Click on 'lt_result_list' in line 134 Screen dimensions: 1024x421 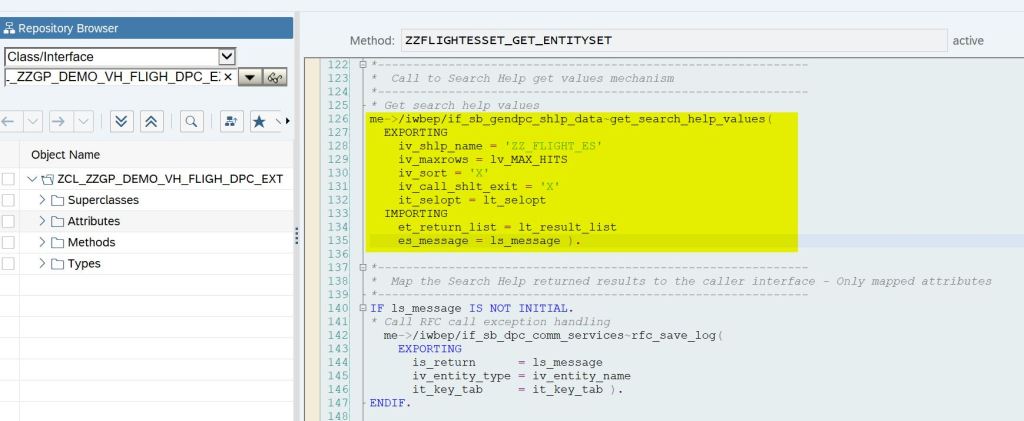pos(568,227)
